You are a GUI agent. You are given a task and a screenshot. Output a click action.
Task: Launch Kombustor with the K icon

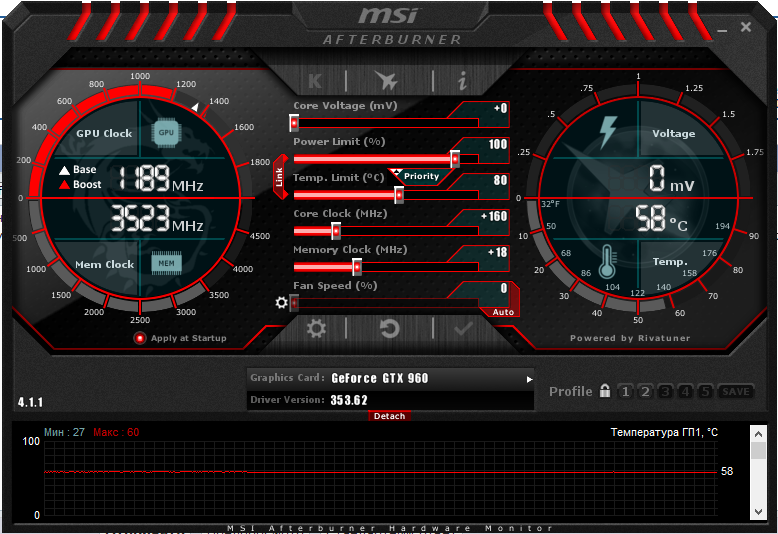pos(315,82)
